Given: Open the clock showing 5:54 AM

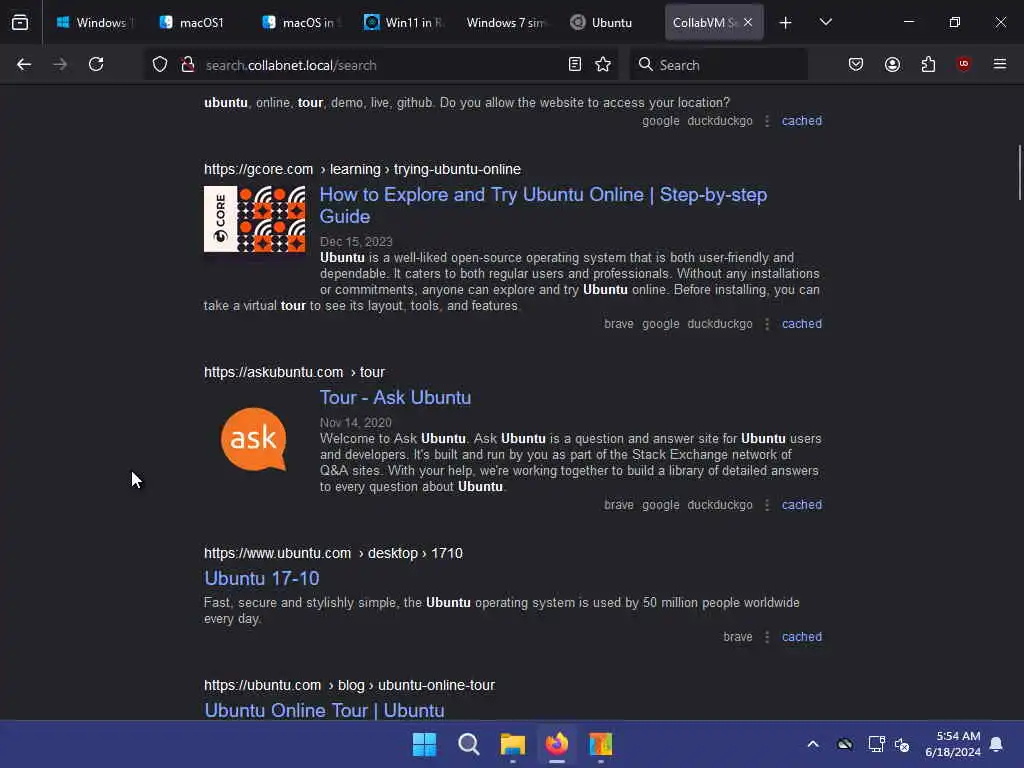Looking at the screenshot, I should [953, 744].
